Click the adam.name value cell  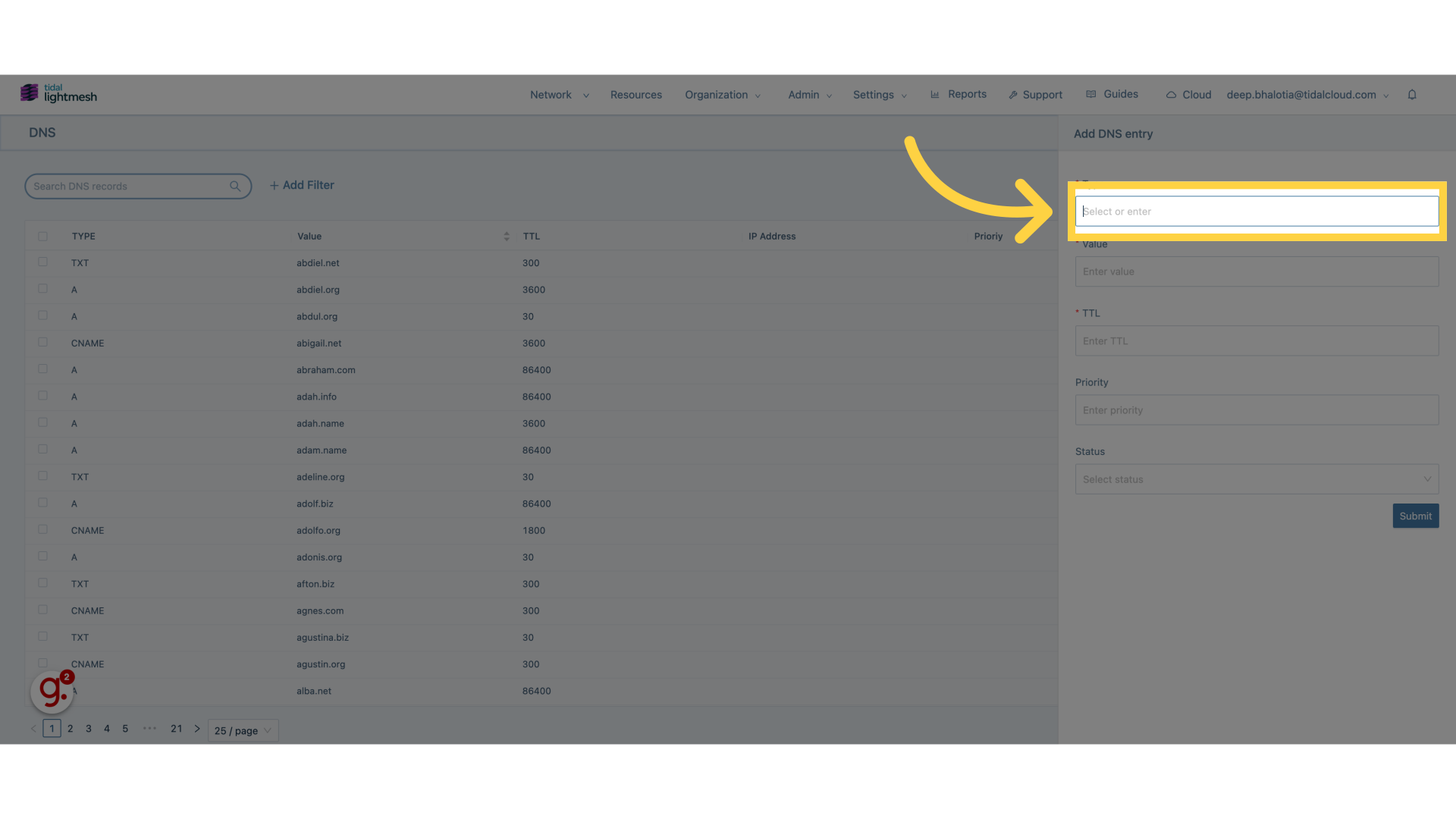(322, 450)
